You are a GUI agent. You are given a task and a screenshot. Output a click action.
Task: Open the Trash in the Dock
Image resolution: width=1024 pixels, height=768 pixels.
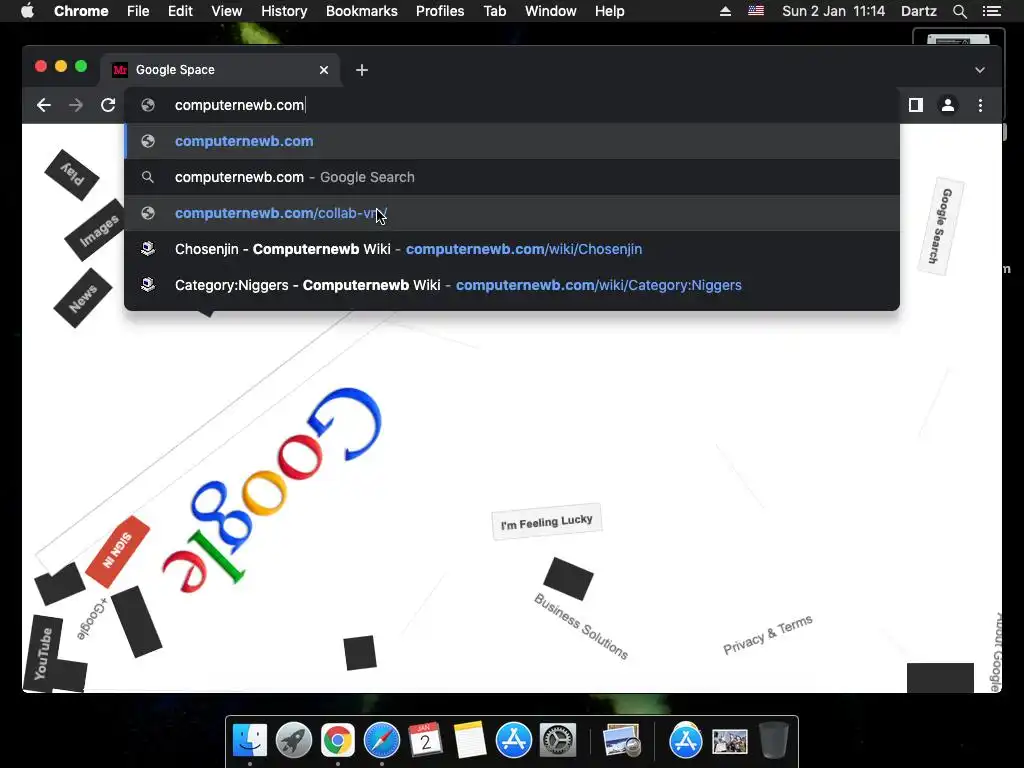pyautogui.click(x=773, y=741)
